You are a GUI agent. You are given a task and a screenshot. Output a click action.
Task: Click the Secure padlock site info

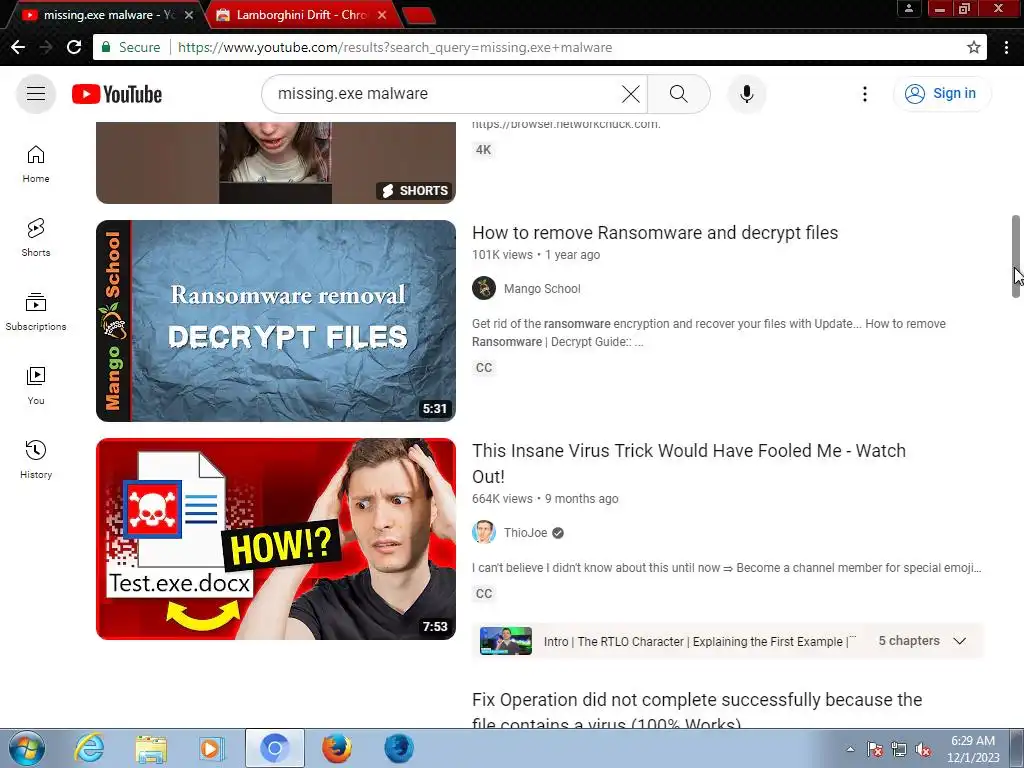click(130, 47)
